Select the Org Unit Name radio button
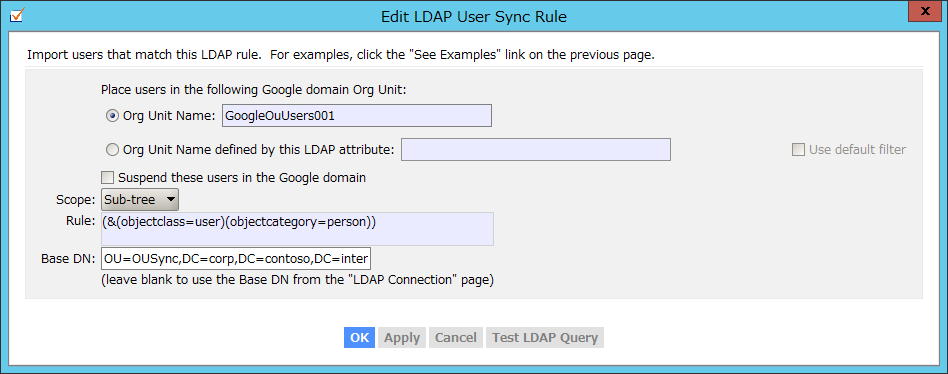This screenshot has height=374, width=948. tap(111, 116)
